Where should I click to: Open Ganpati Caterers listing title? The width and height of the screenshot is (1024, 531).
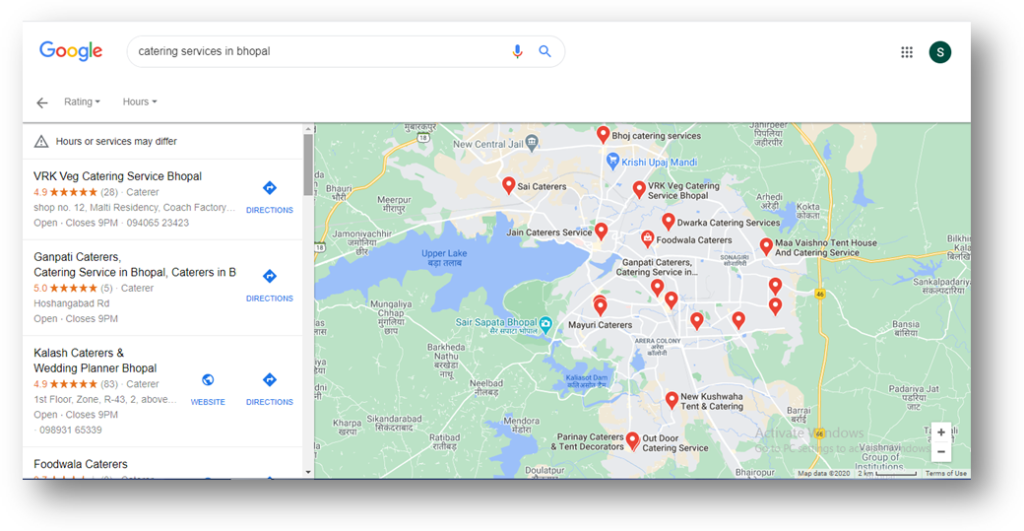(x=135, y=265)
